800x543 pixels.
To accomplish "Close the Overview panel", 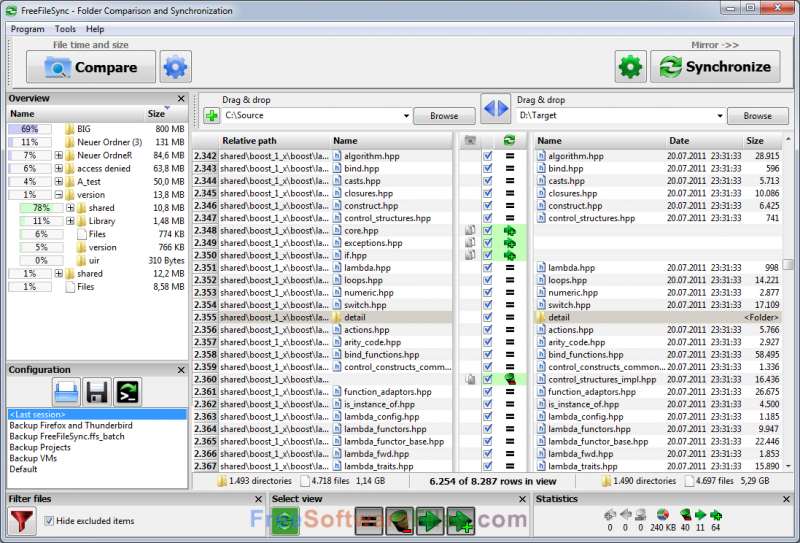I will pyautogui.click(x=181, y=98).
